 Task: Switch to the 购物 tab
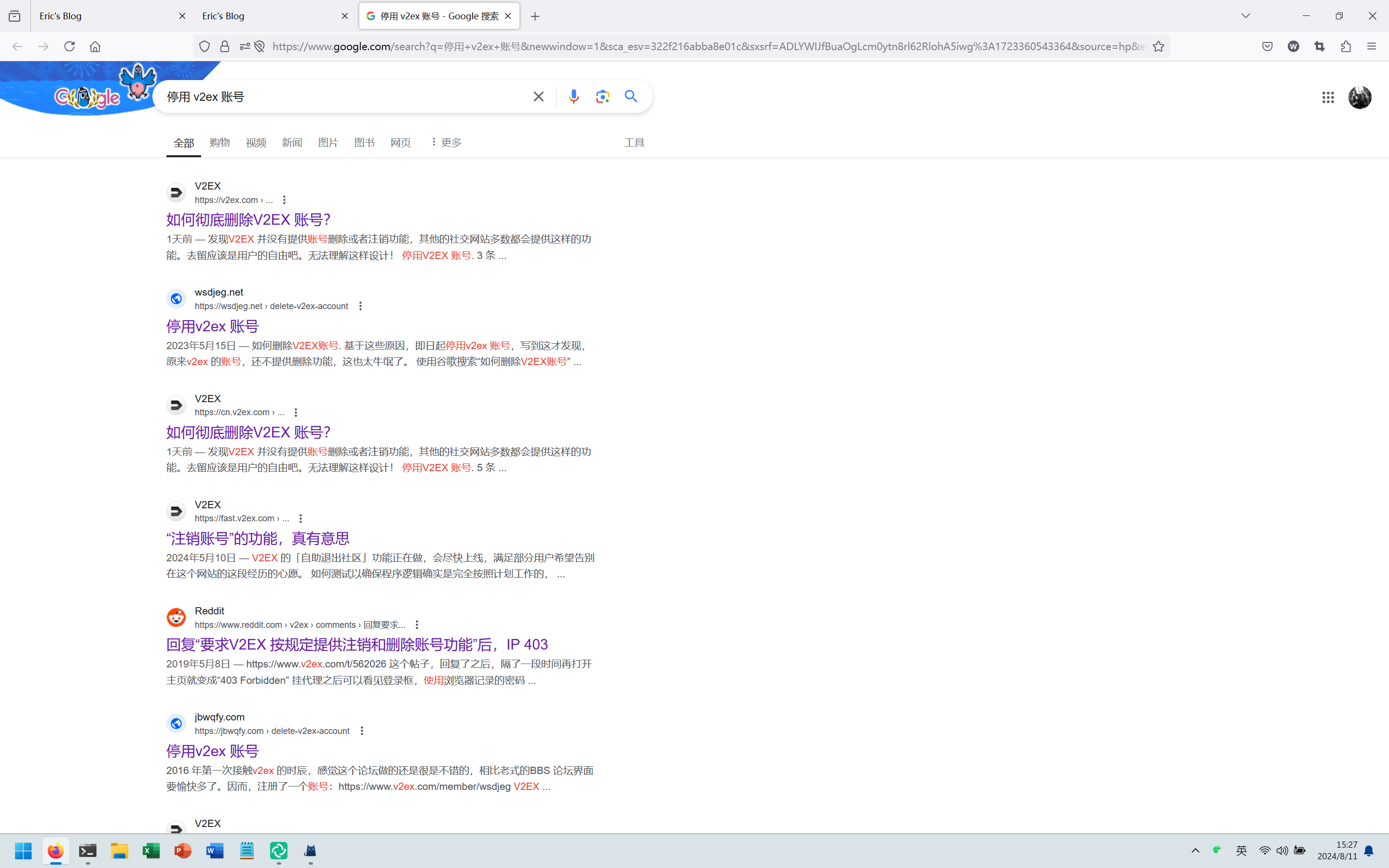(219, 142)
